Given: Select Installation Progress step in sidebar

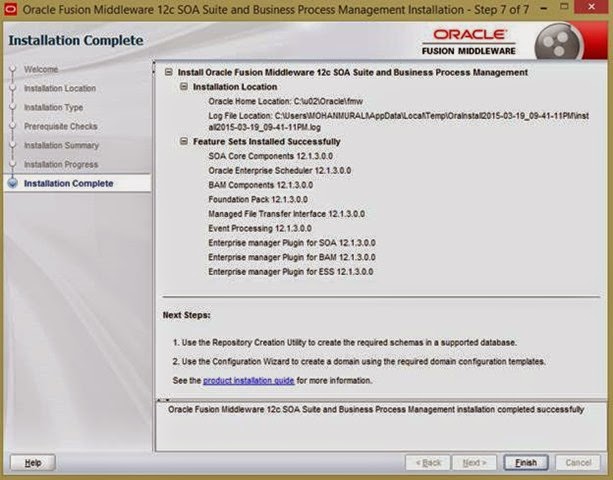Looking at the screenshot, I should 61,164.
